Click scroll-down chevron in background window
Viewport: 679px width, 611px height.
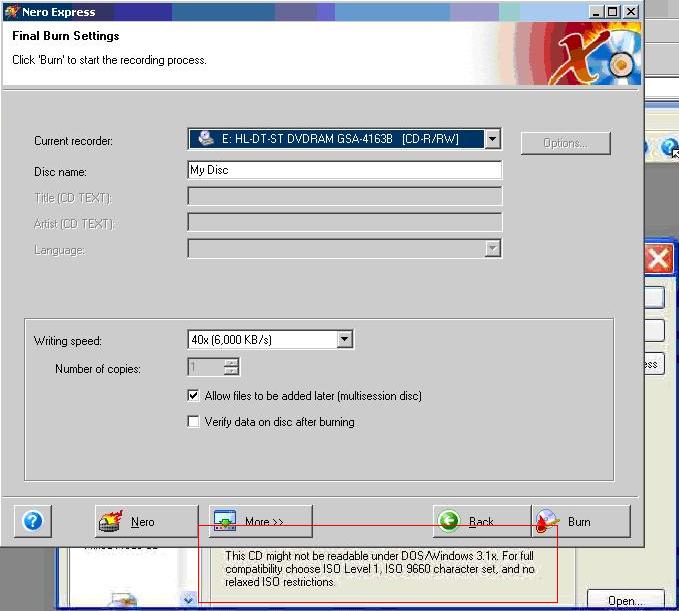coord(188,600)
